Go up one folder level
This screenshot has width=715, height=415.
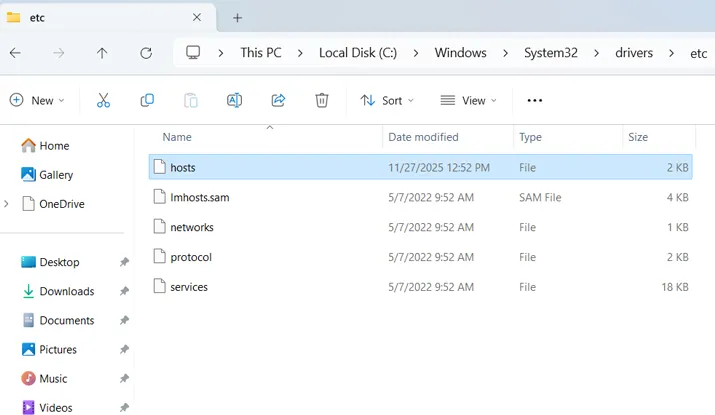pos(102,53)
